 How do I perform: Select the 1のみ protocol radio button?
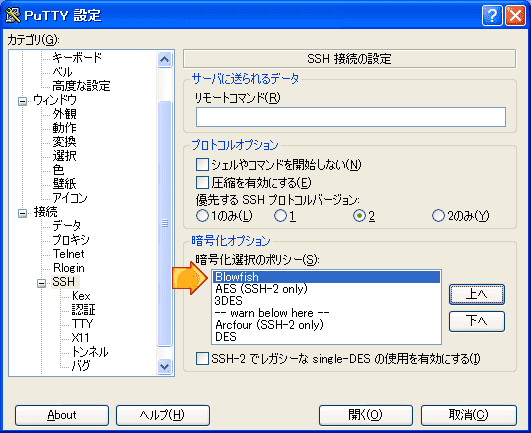click(x=202, y=216)
